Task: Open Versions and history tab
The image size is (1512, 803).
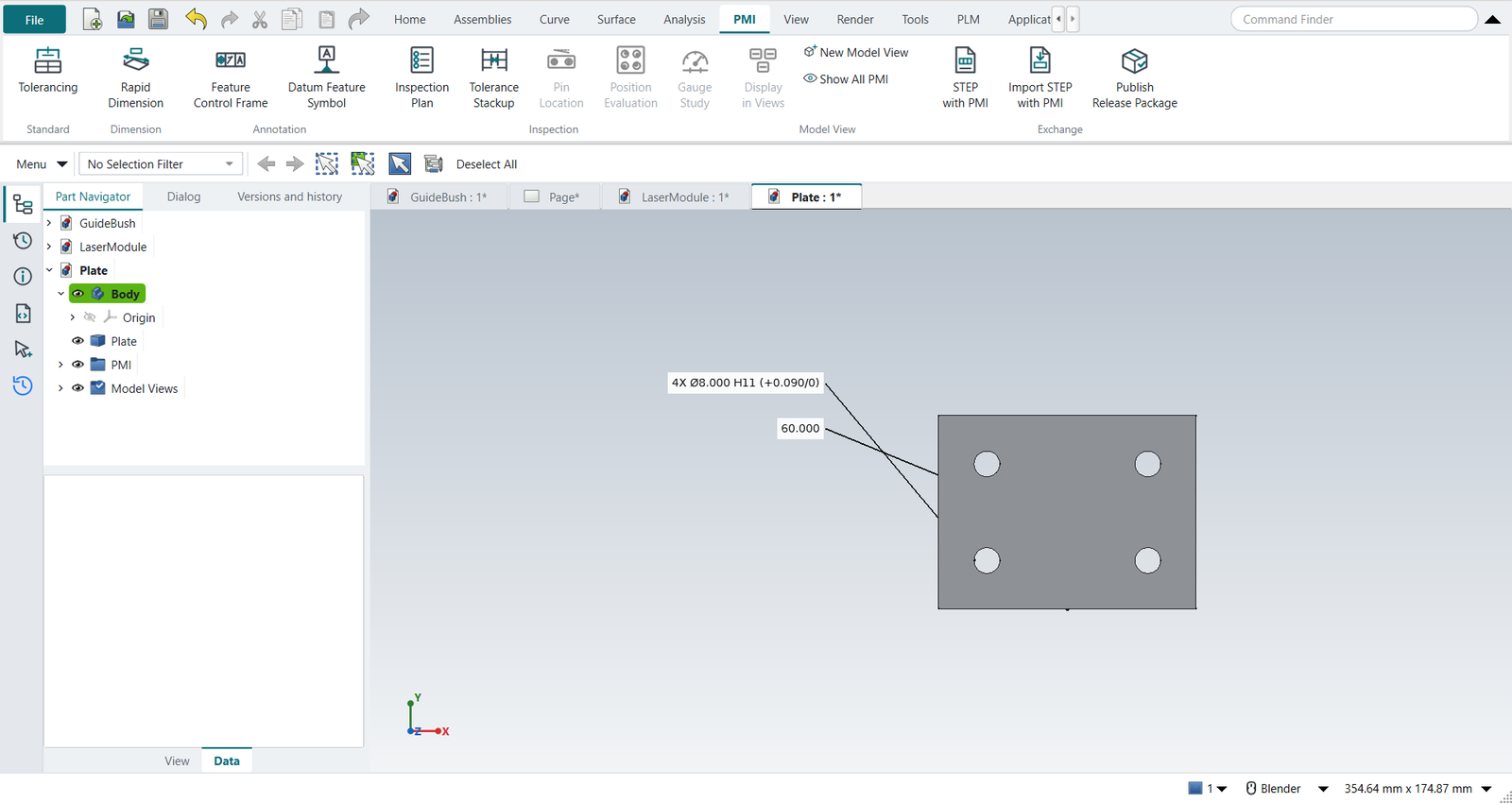Action: [289, 196]
